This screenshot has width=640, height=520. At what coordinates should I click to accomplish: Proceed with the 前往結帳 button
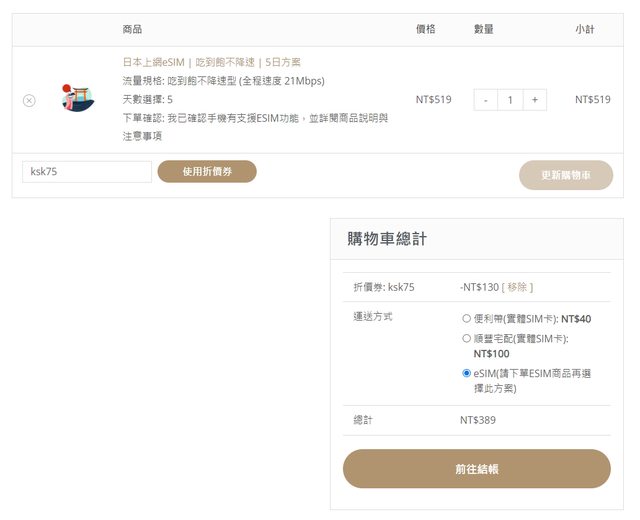(476, 468)
